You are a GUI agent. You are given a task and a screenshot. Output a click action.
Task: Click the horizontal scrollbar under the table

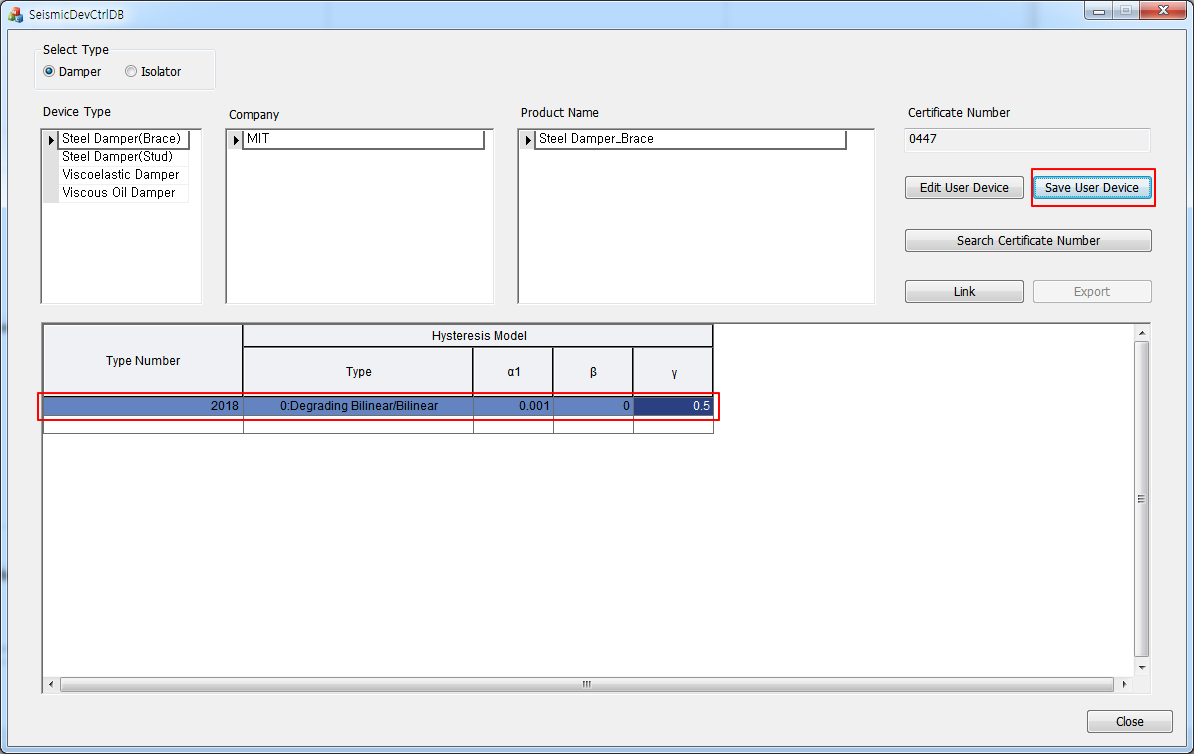tap(586, 684)
